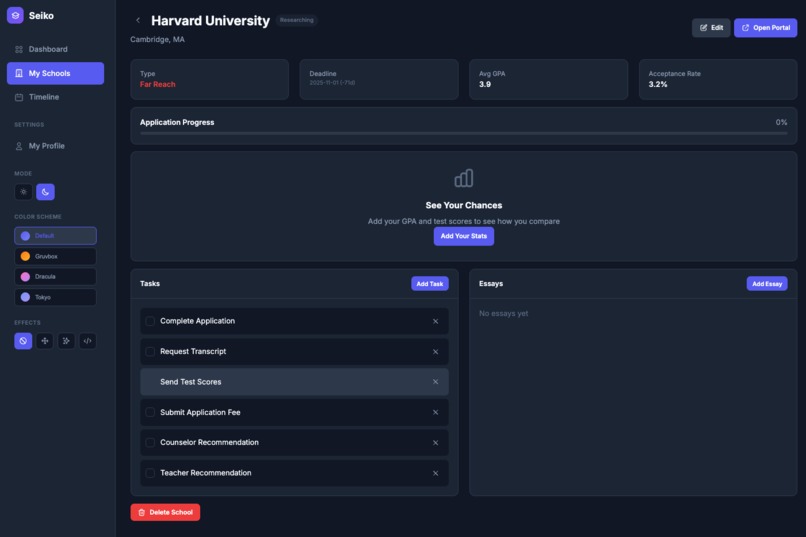Click the See Your Chances heading
This screenshot has height=537, width=806.
[464, 205]
